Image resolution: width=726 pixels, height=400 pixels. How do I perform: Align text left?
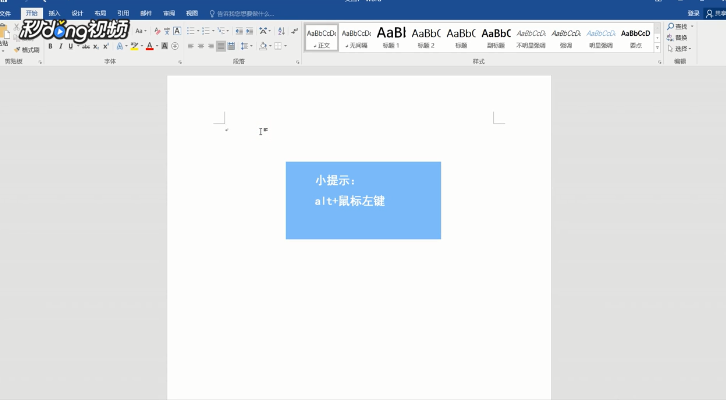[x=190, y=46]
